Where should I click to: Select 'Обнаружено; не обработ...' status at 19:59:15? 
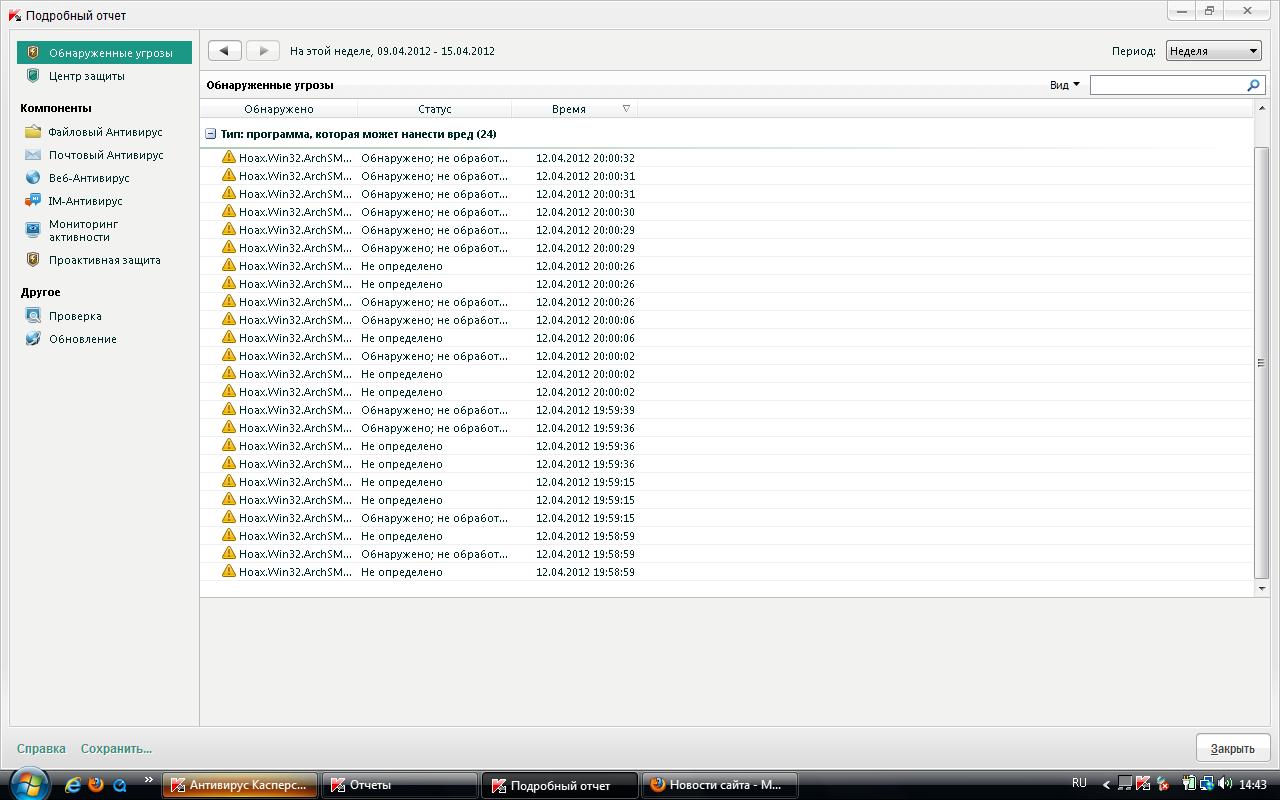point(434,518)
